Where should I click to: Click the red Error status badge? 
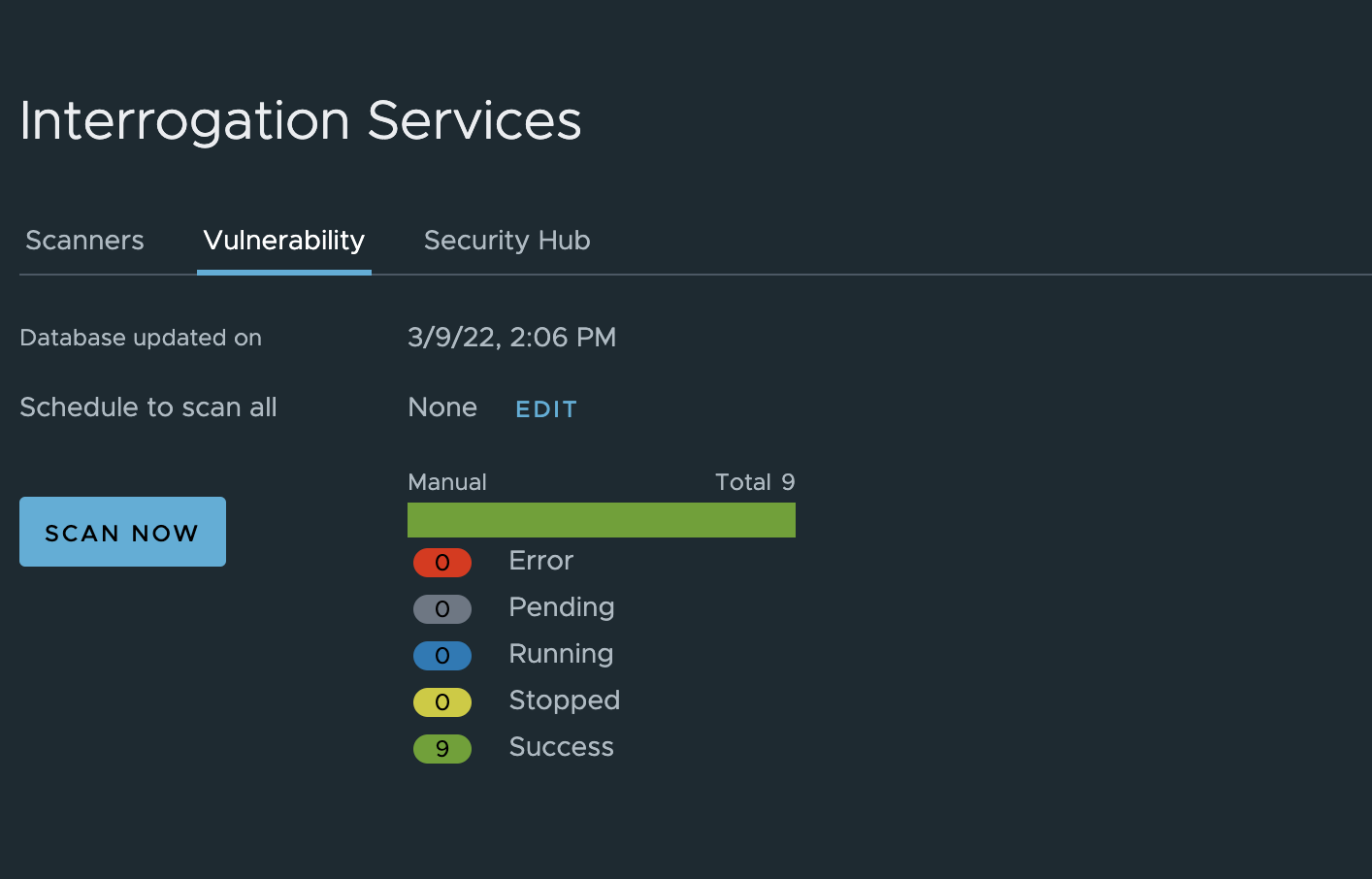tap(442, 563)
